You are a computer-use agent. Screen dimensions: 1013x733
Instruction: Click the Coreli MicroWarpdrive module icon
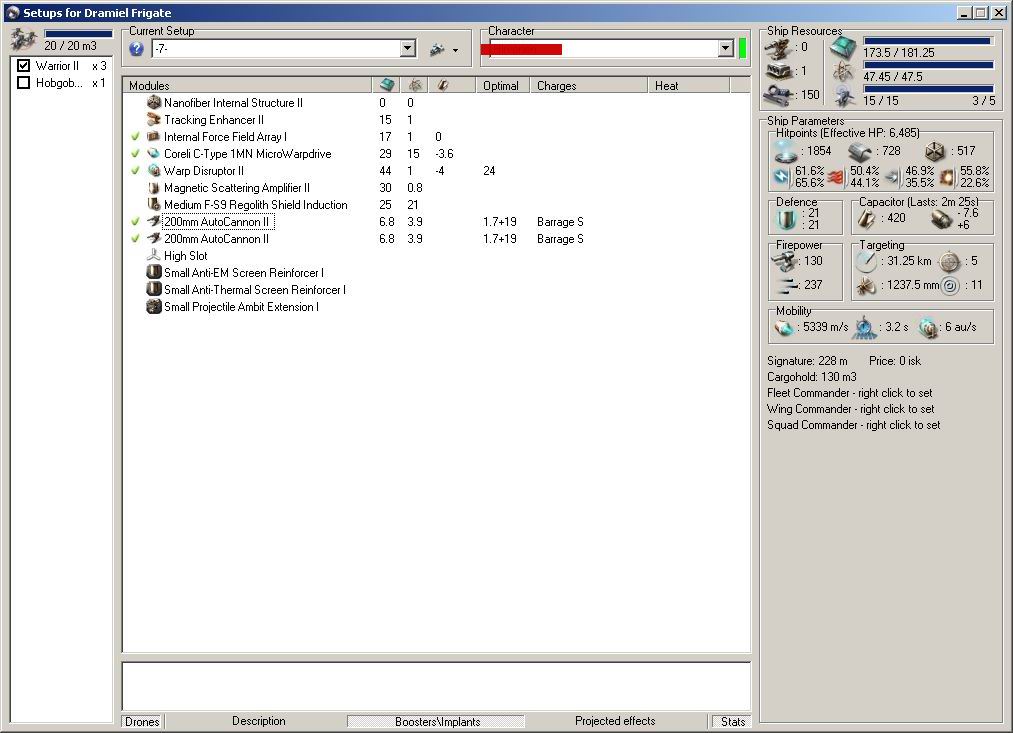click(x=154, y=154)
